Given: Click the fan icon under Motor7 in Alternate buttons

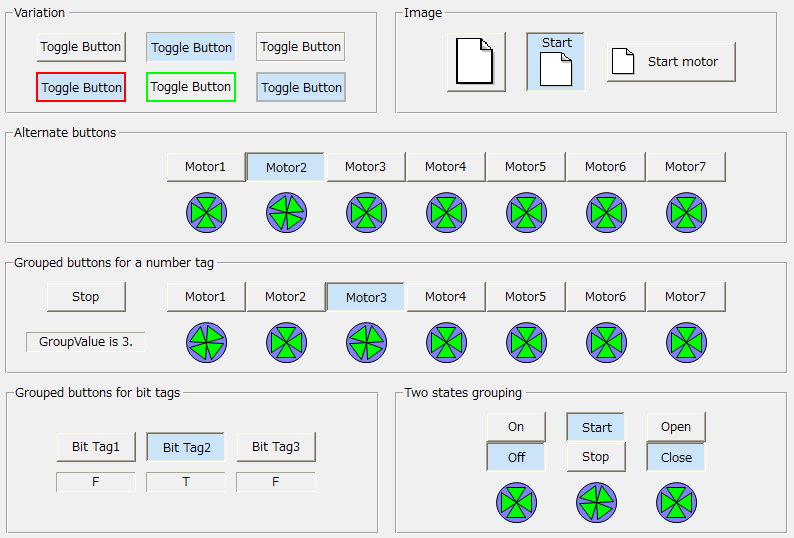Looking at the screenshot, I should (x=686, y=213).
